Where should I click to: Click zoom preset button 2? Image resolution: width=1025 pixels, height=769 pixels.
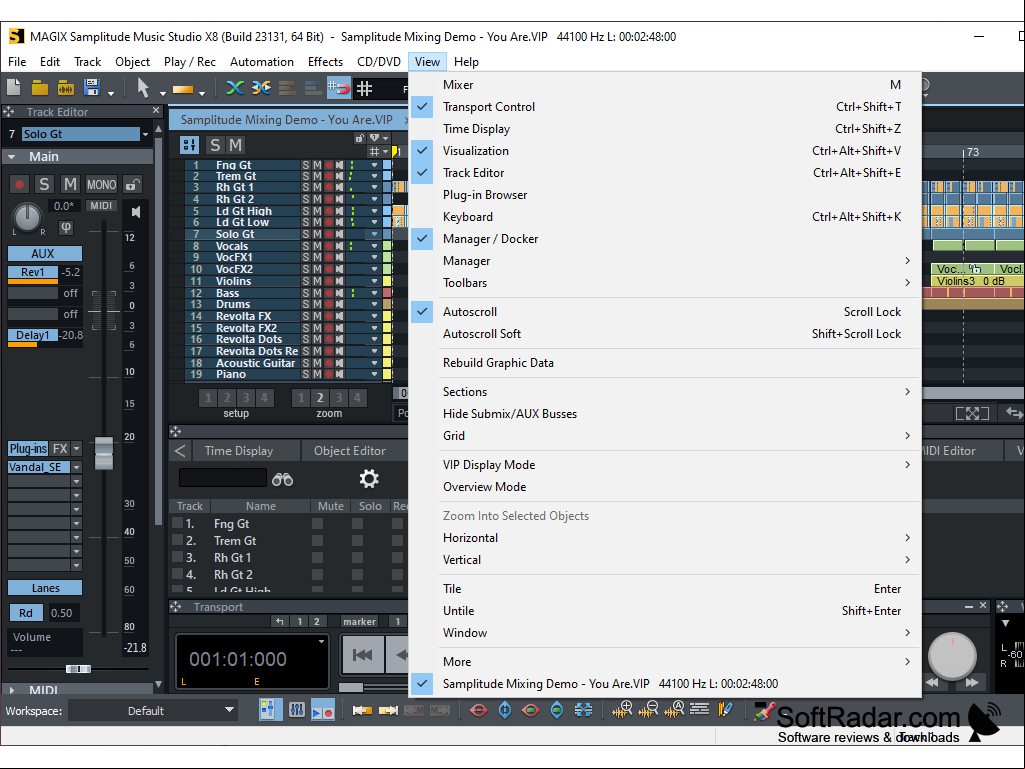pyautogui.click(x=320, y=398)
